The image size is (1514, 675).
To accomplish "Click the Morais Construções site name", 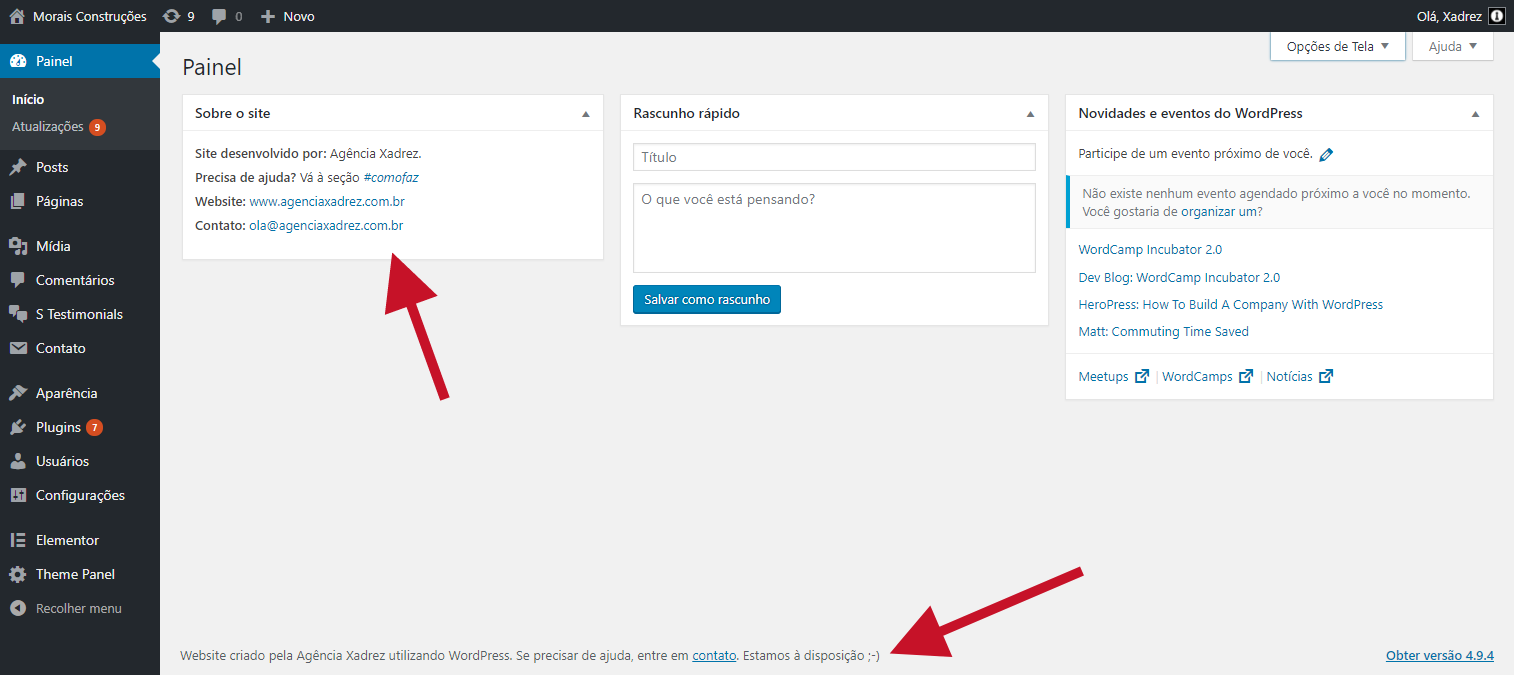I will (x=90, y=16).
